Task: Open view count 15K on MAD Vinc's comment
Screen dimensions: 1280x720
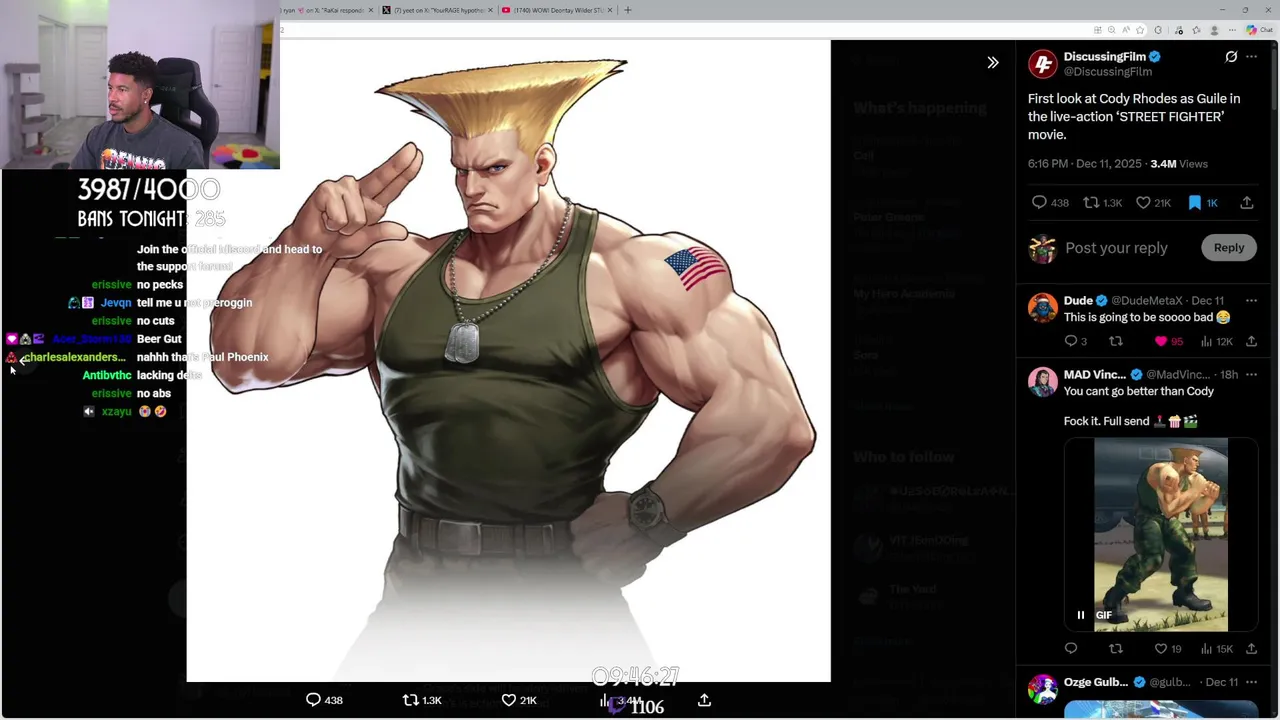Action: (1216, 649)
